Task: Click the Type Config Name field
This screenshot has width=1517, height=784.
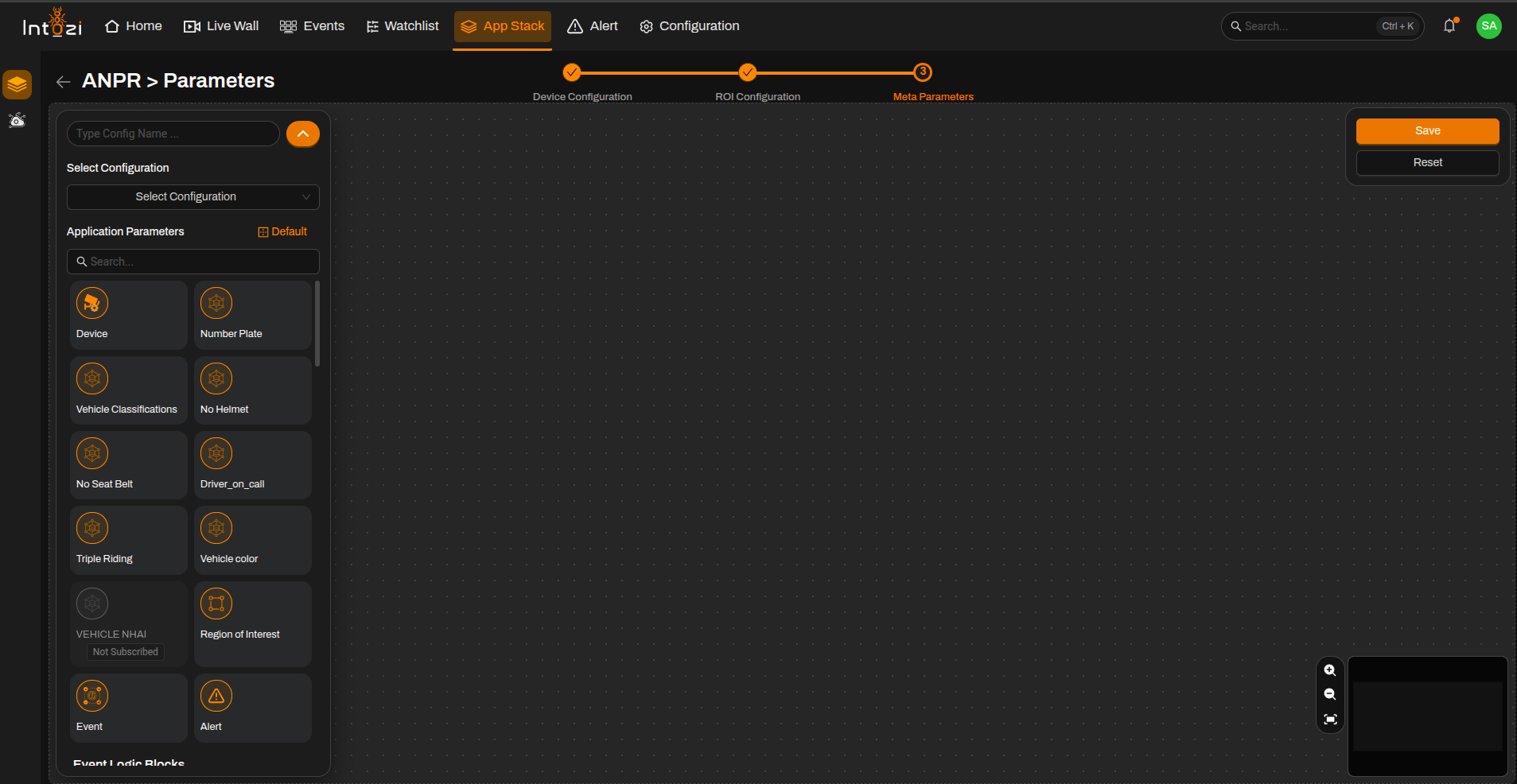Action: [173, 134]
